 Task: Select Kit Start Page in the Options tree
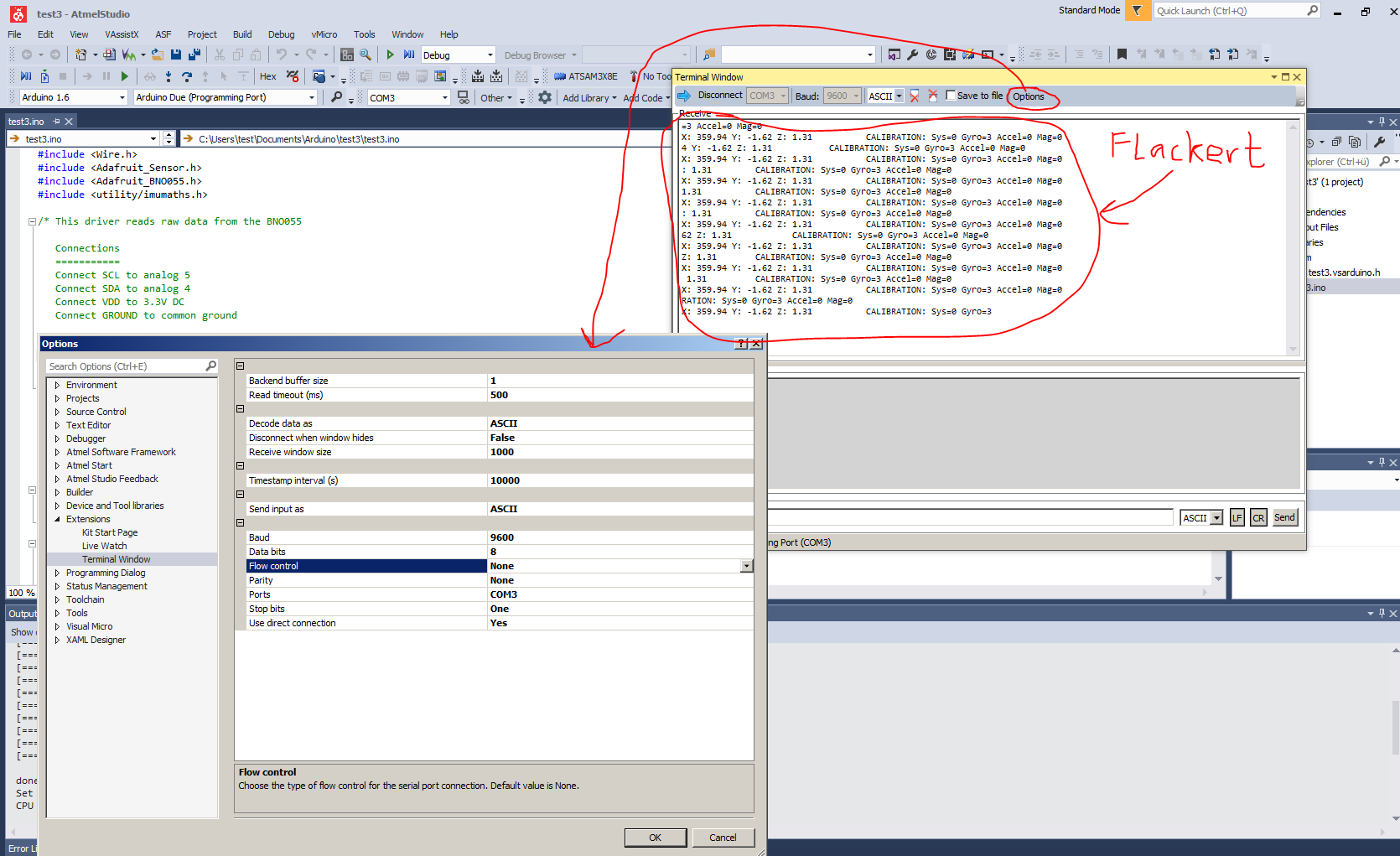click(110, 532)
